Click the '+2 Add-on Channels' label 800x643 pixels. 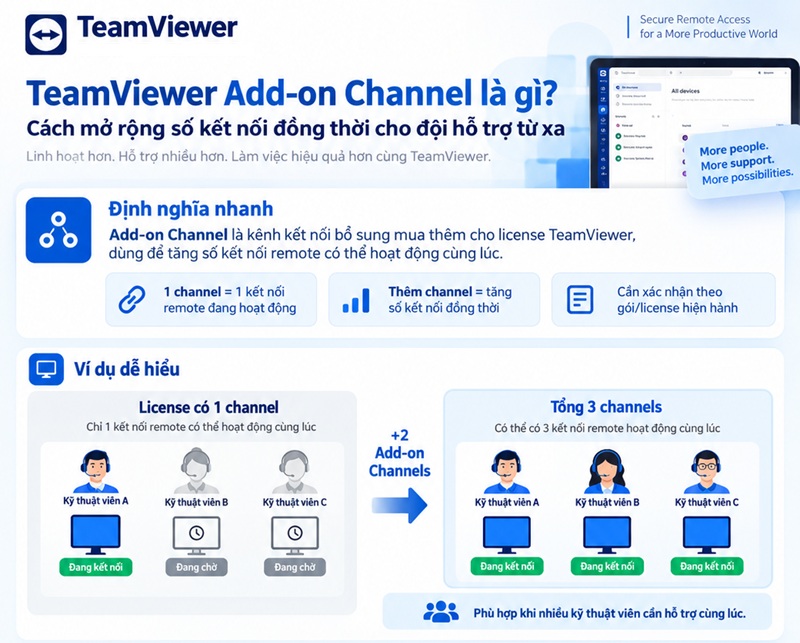click(399, 453)
